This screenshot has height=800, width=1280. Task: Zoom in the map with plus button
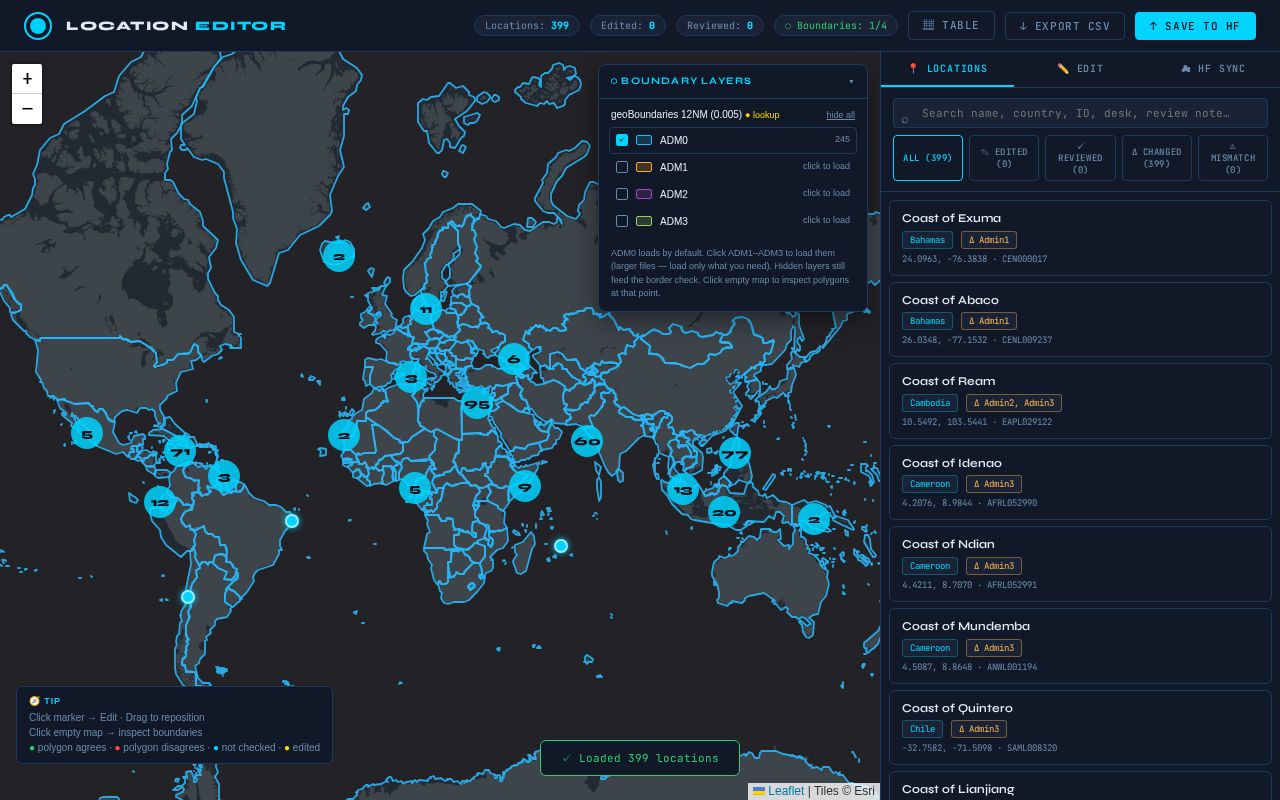(x=27, y=79)
